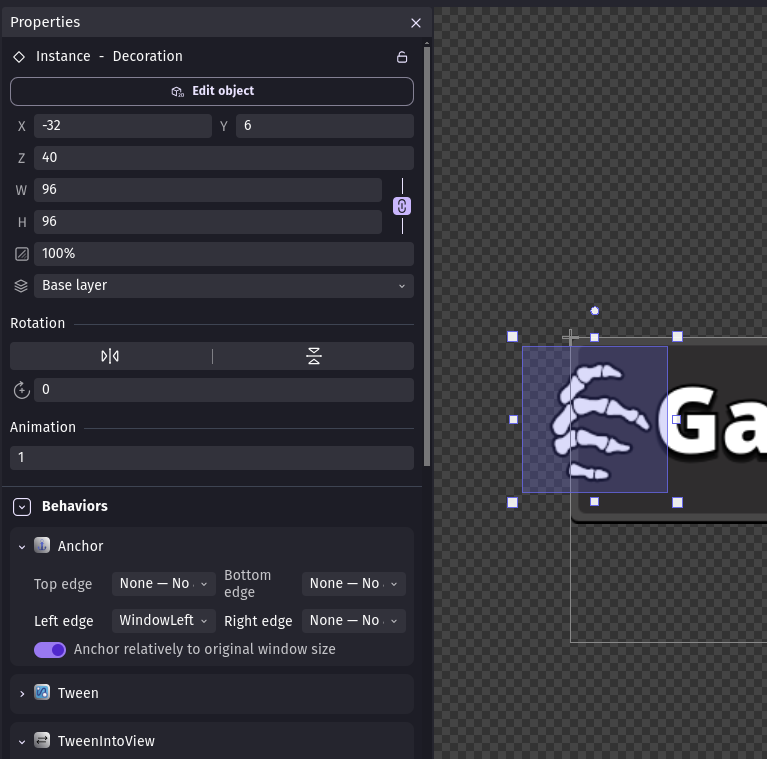Collapse the TweenIntoView behavior
Screen dimensions: 767x759
point(22,742)
